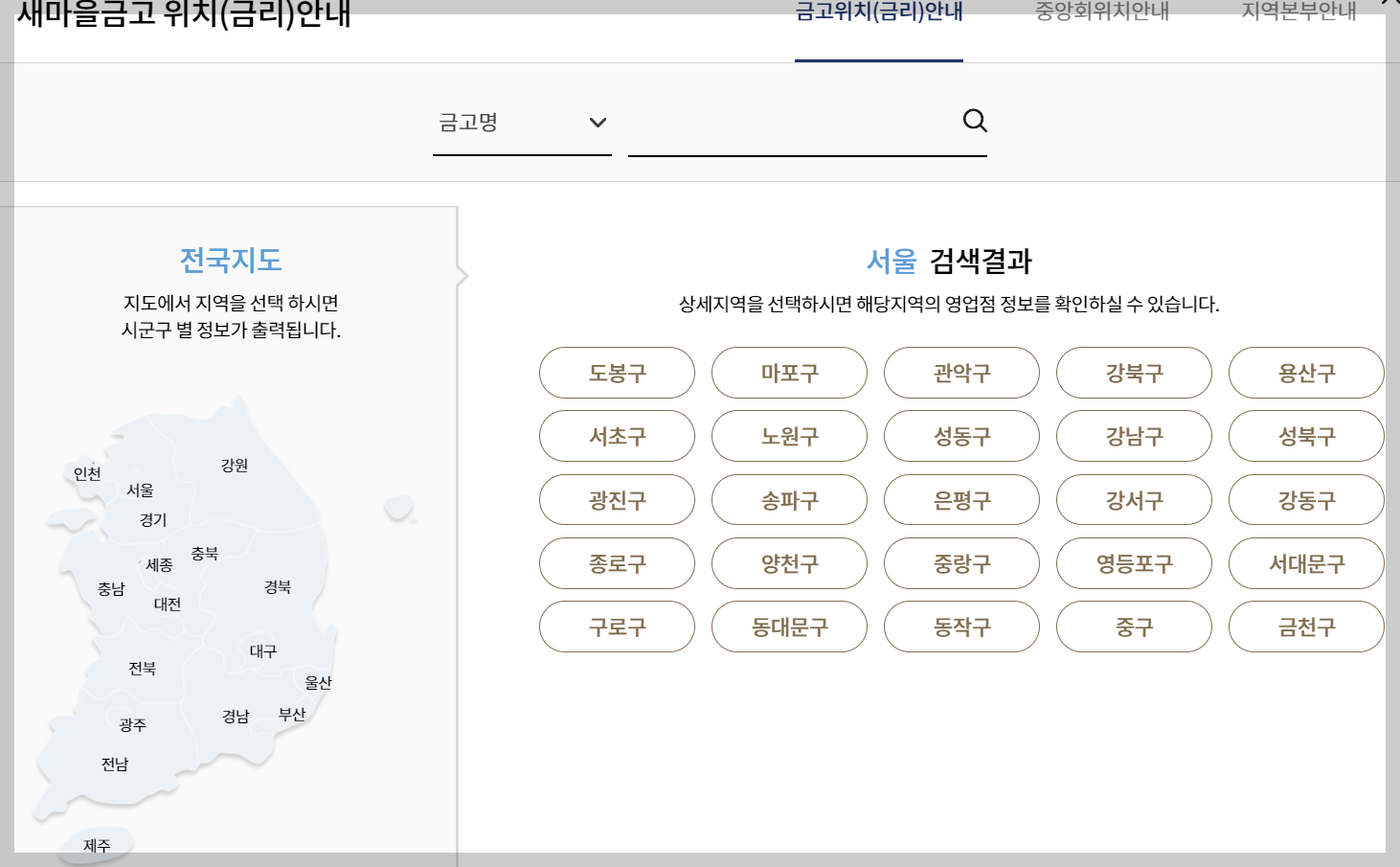Switch to the 지역본부안내 tab
The image size is (1400, 867).
1298,12
